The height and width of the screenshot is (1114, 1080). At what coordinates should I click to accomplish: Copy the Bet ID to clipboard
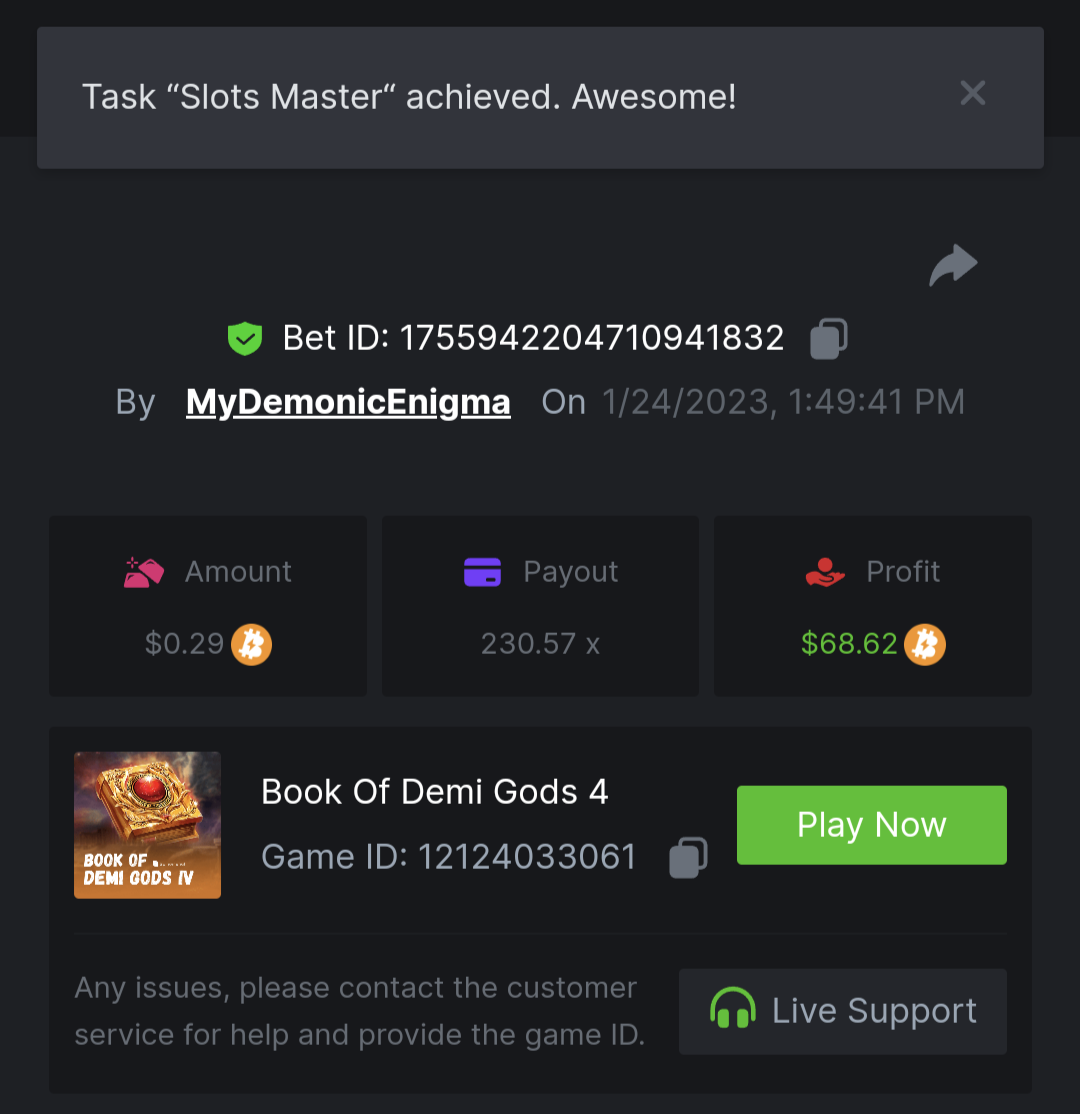828,338
